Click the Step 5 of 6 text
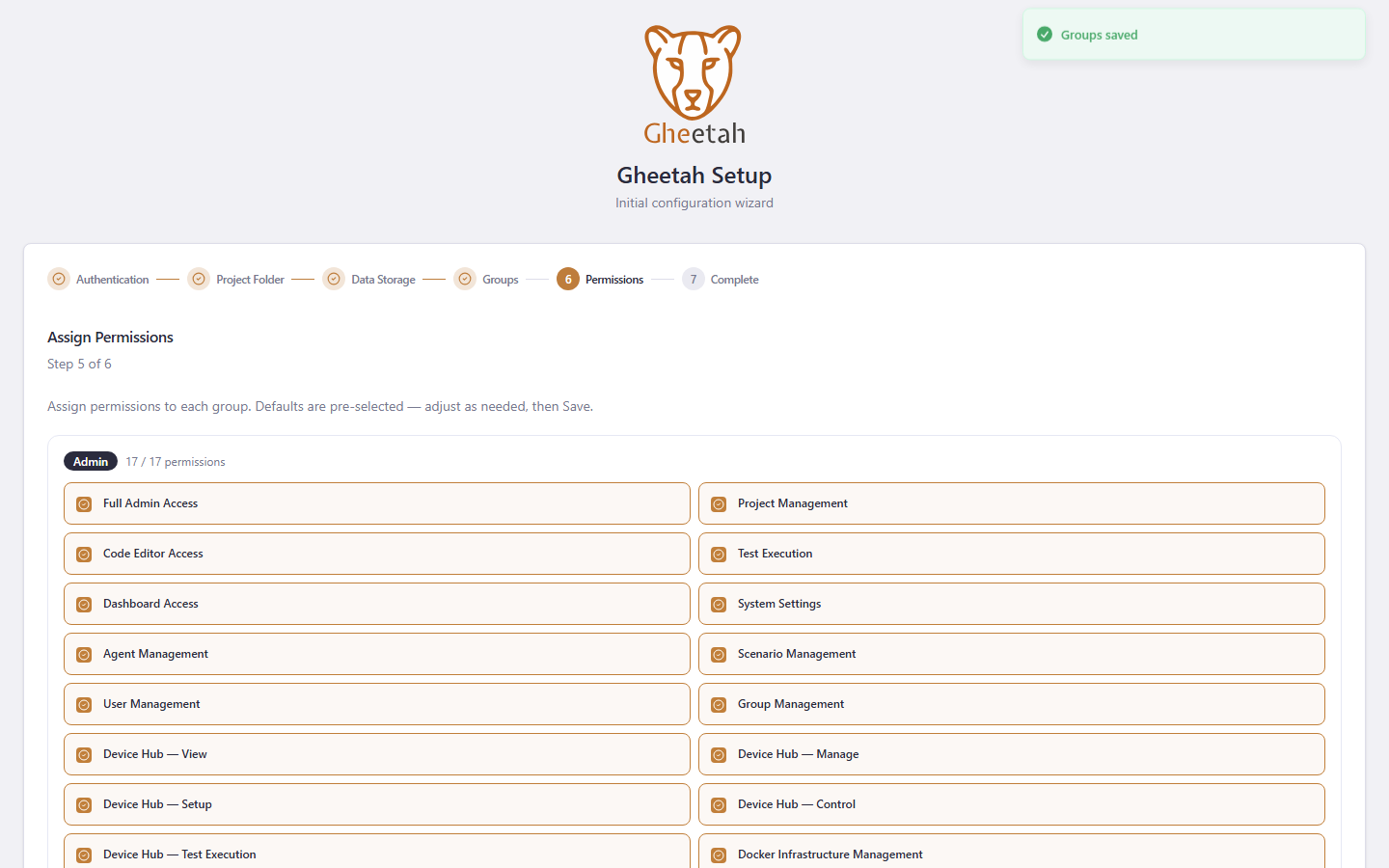This screenshot has height=868, width=1389. tap(79, 364)
